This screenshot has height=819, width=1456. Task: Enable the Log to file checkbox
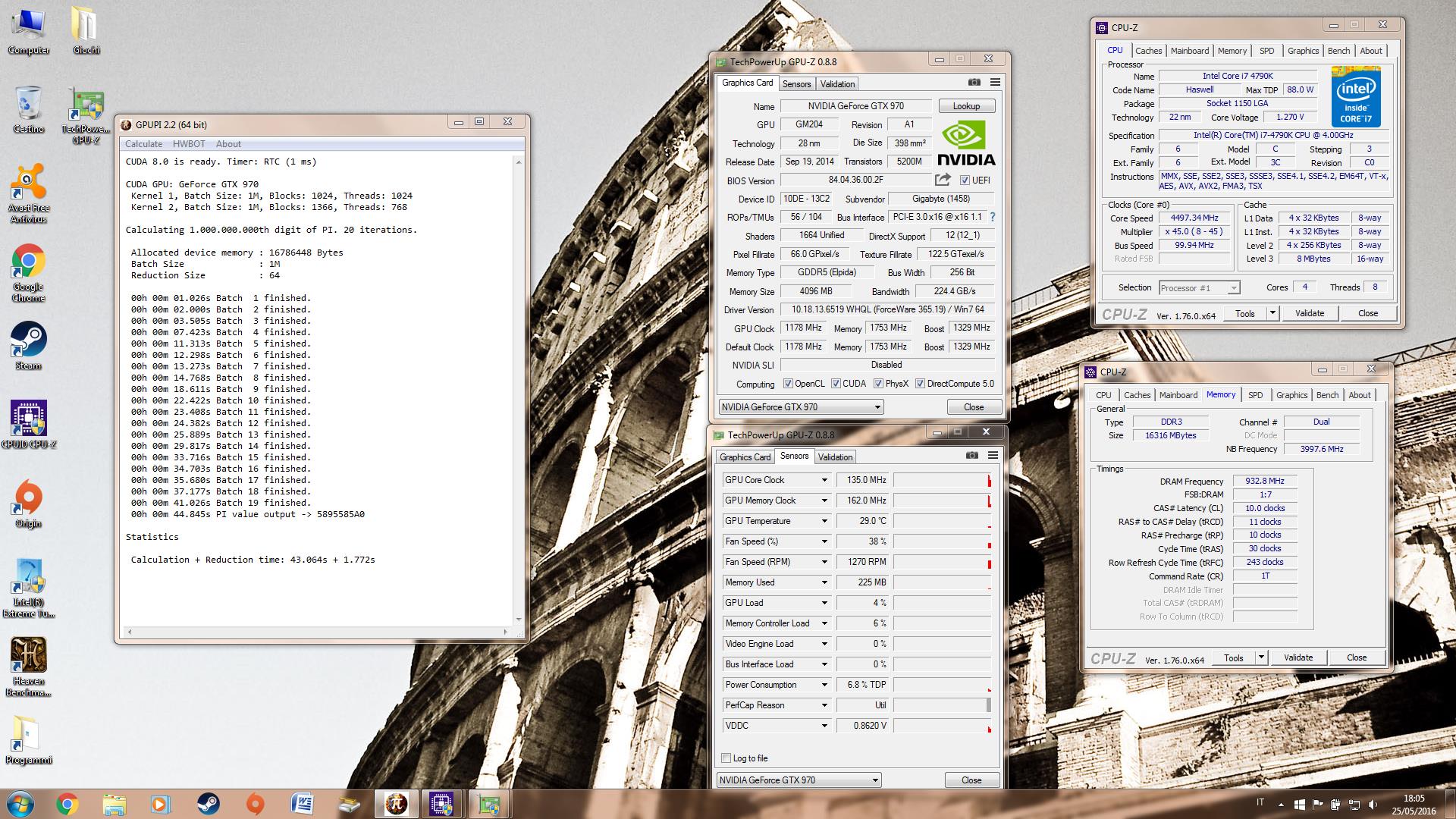(x=726, y=758)
